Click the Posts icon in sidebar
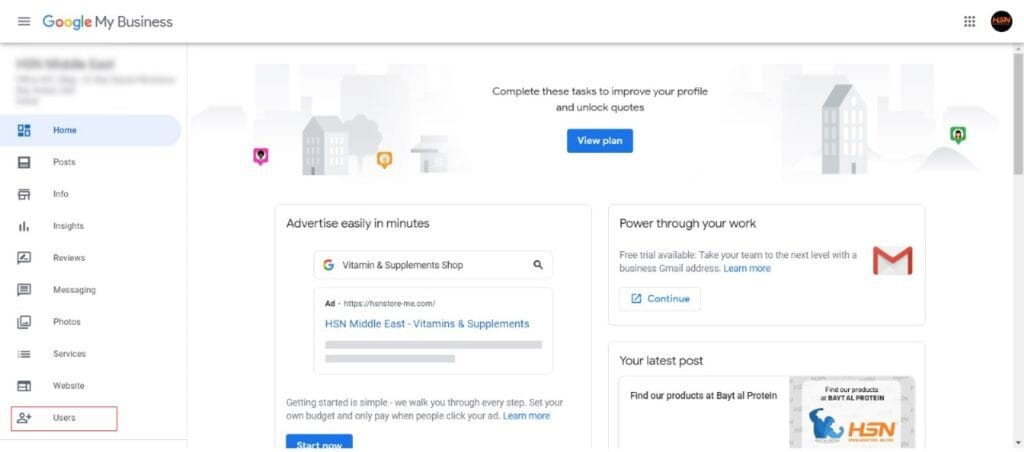 [x=25, y=162]
